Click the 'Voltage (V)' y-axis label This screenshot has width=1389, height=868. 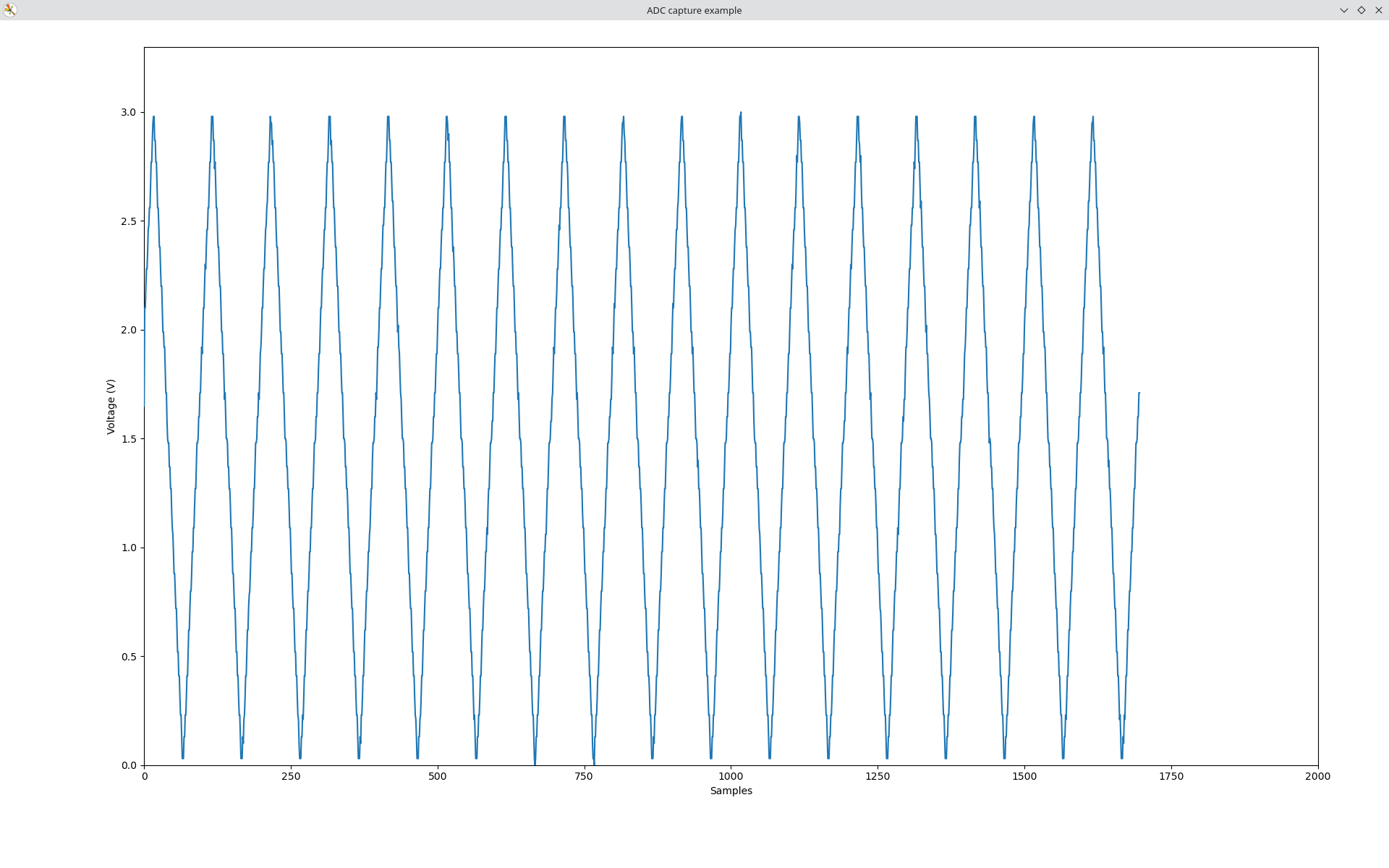tap(111, 407)
